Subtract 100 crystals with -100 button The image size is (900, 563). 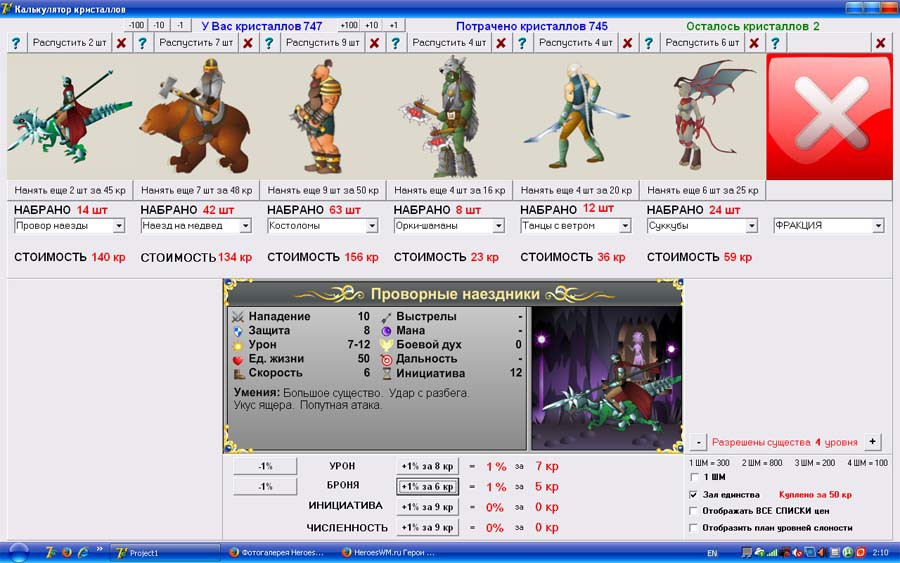[136, 25]
